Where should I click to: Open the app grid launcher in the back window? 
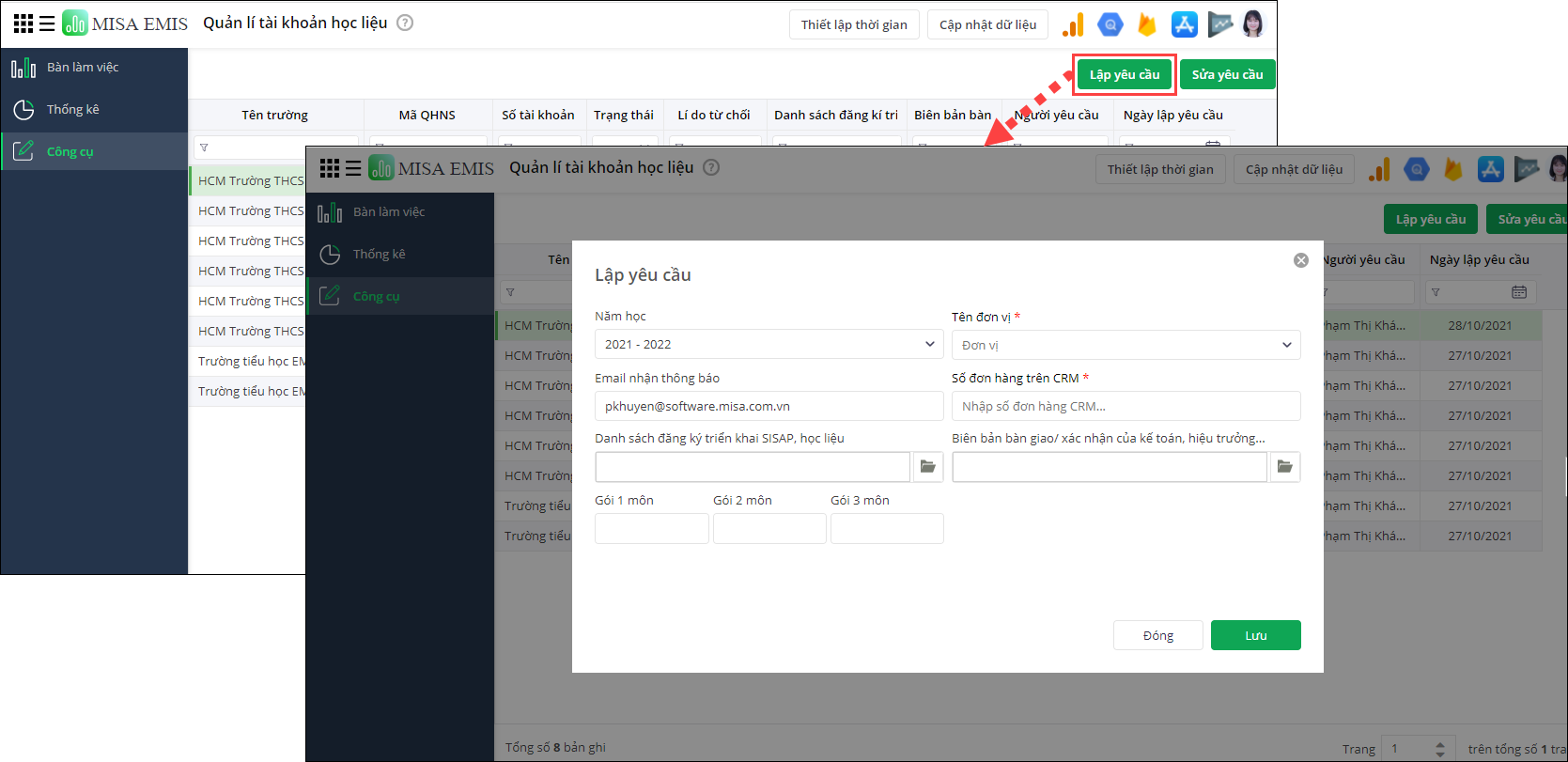(23, 23)
